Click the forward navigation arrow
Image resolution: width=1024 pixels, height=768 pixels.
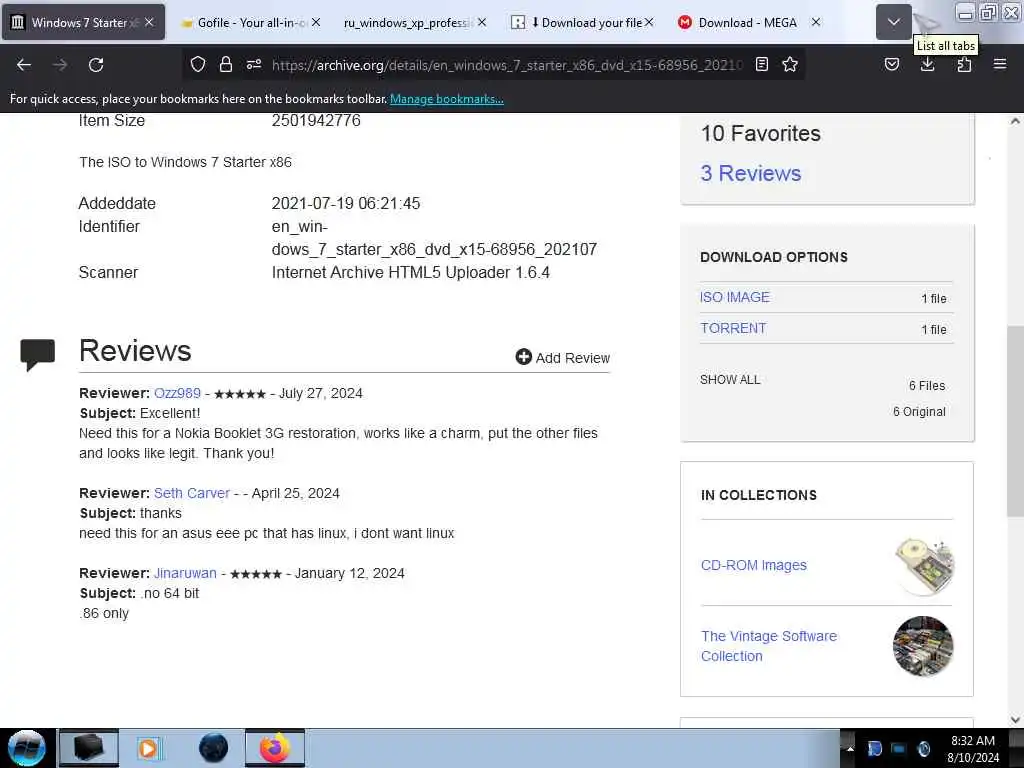point(60,65)
